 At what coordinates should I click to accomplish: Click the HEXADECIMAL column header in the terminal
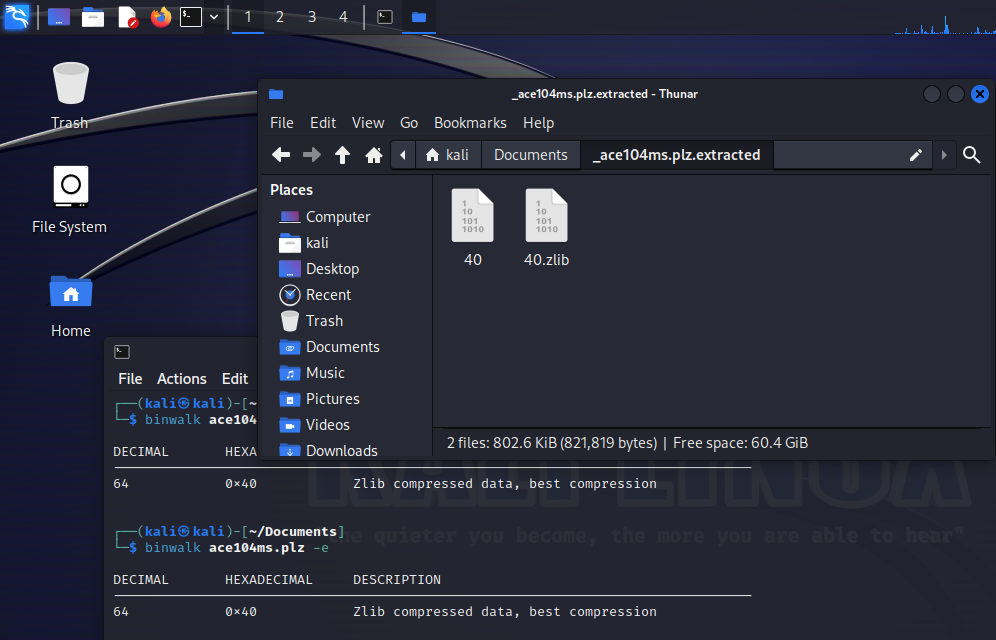point(269,580)
